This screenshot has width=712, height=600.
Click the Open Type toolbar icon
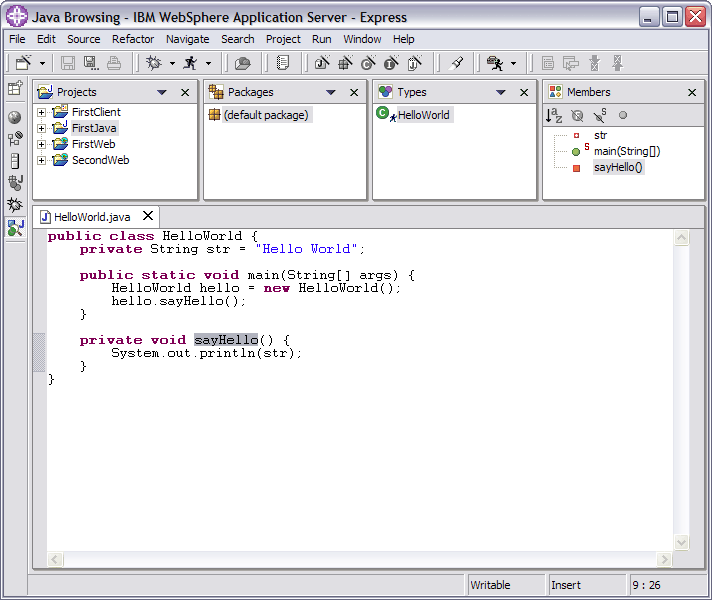click(x=242, y=63)
